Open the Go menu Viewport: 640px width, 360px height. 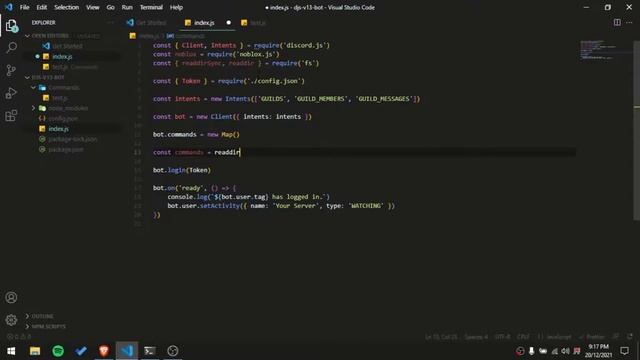pyautogui.click(x=110, y=7)
